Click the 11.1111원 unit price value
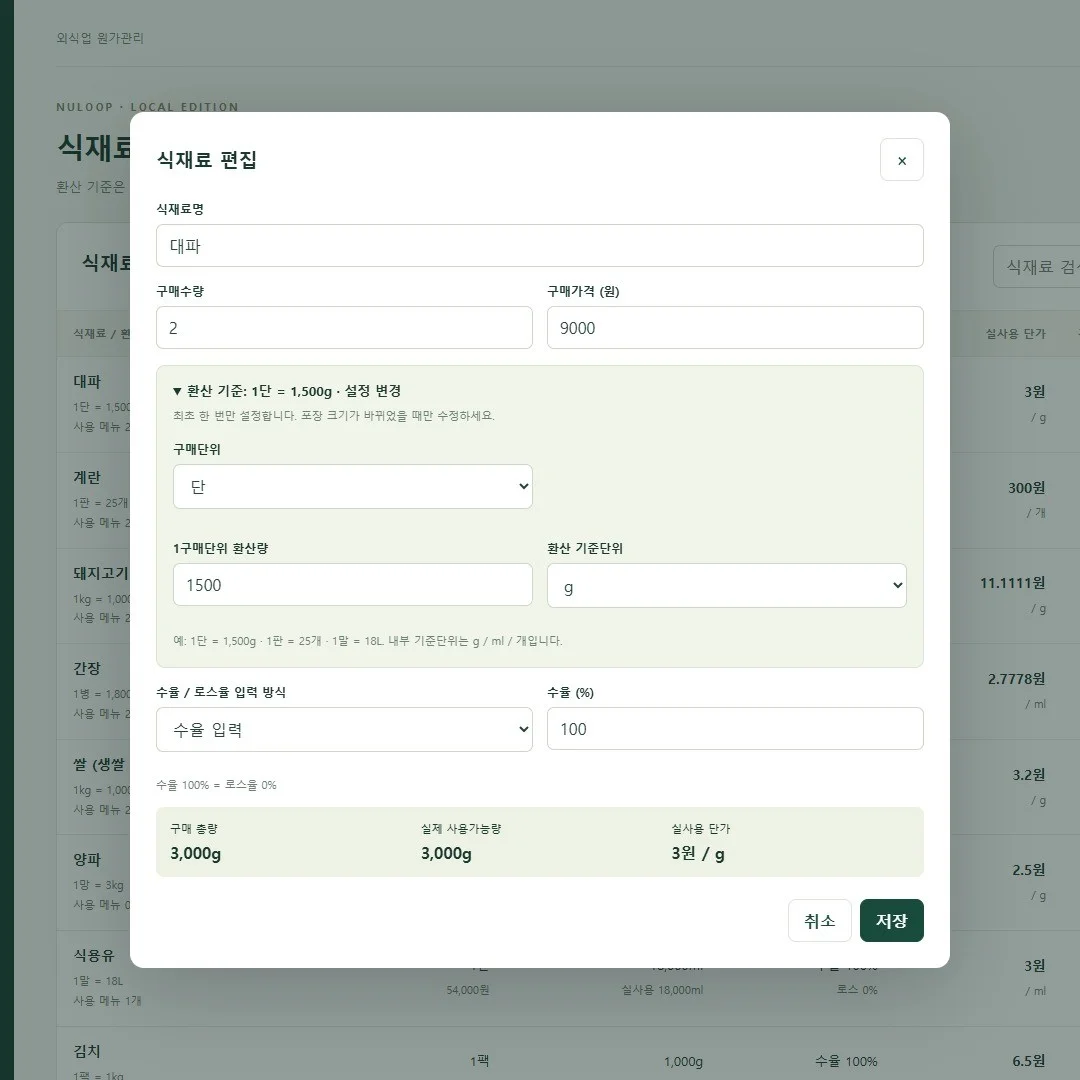Screen dimensions: 1080x1080 (1012, 583)
